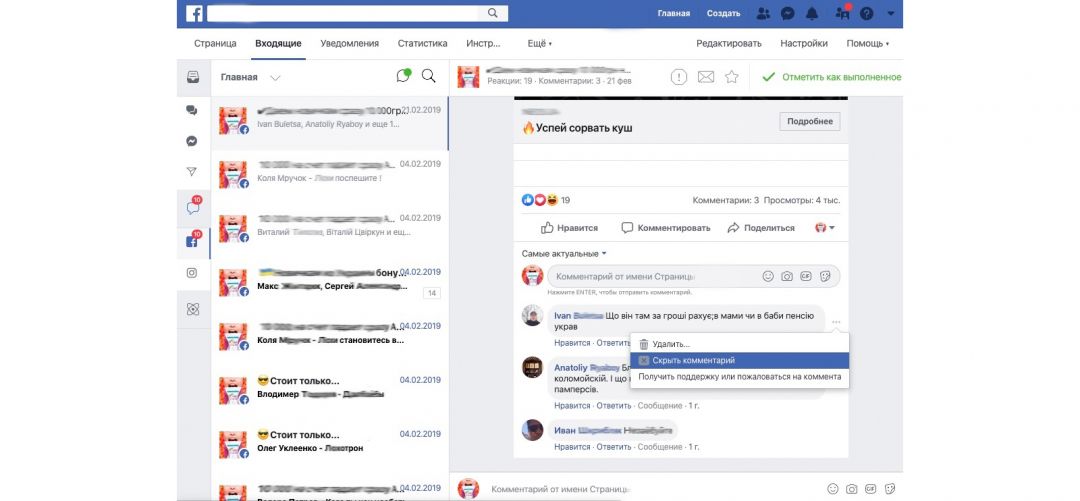Select the chat bubbles icon in the sidebar

(192, 110)
